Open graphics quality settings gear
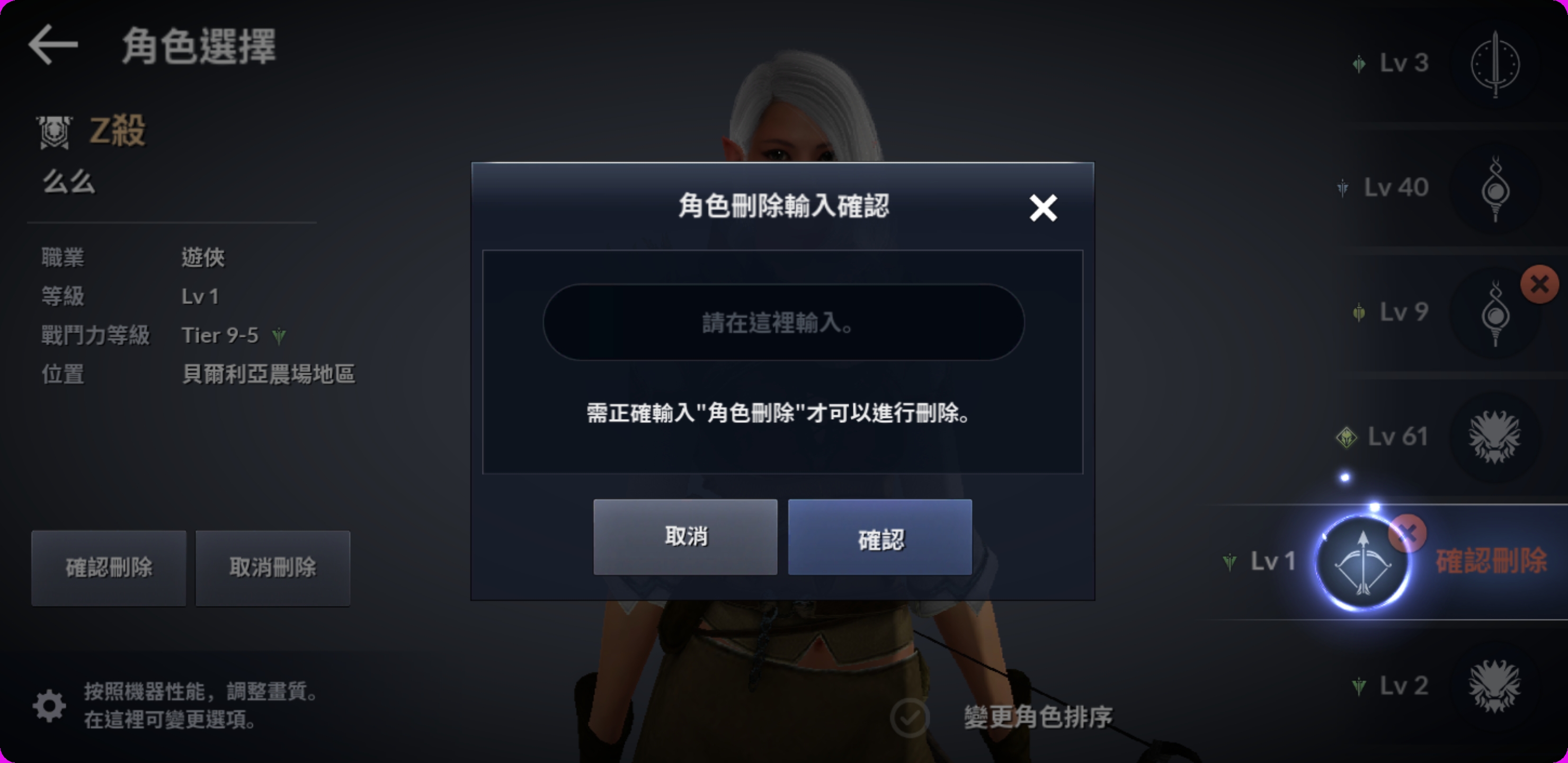 point(49,705)
